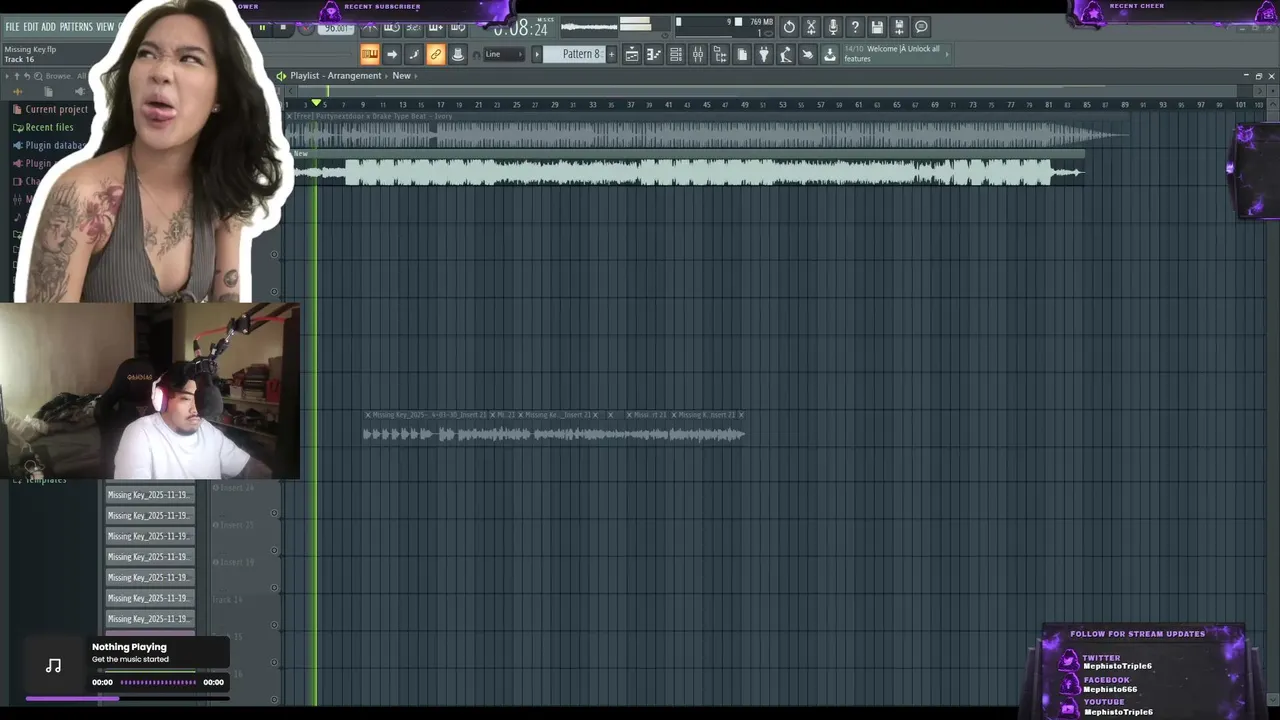Open the EDIT menu
This screenshot has height=720, width=1280.
31,27
